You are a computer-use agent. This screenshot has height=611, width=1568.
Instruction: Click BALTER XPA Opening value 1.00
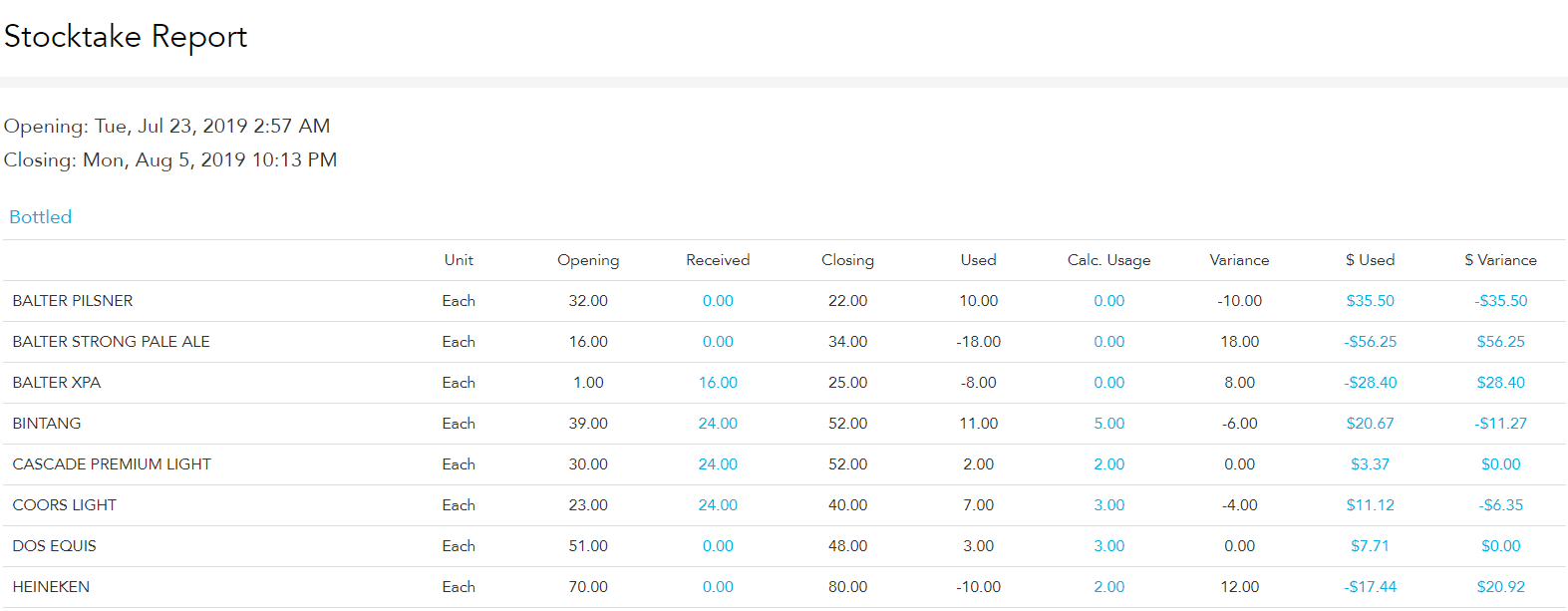point(588,383)
